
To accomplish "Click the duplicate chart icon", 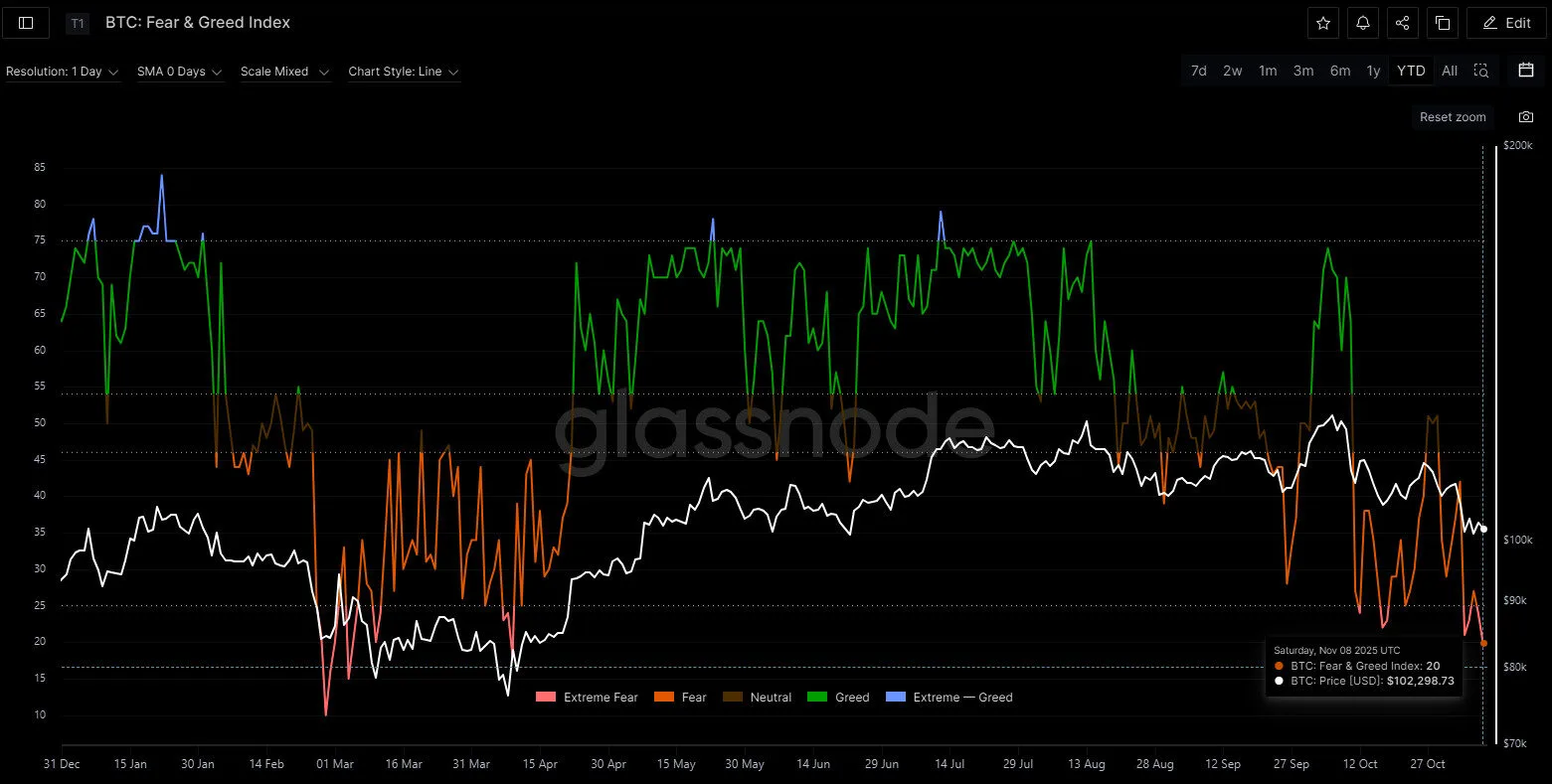I will [x=1443, y=23].
